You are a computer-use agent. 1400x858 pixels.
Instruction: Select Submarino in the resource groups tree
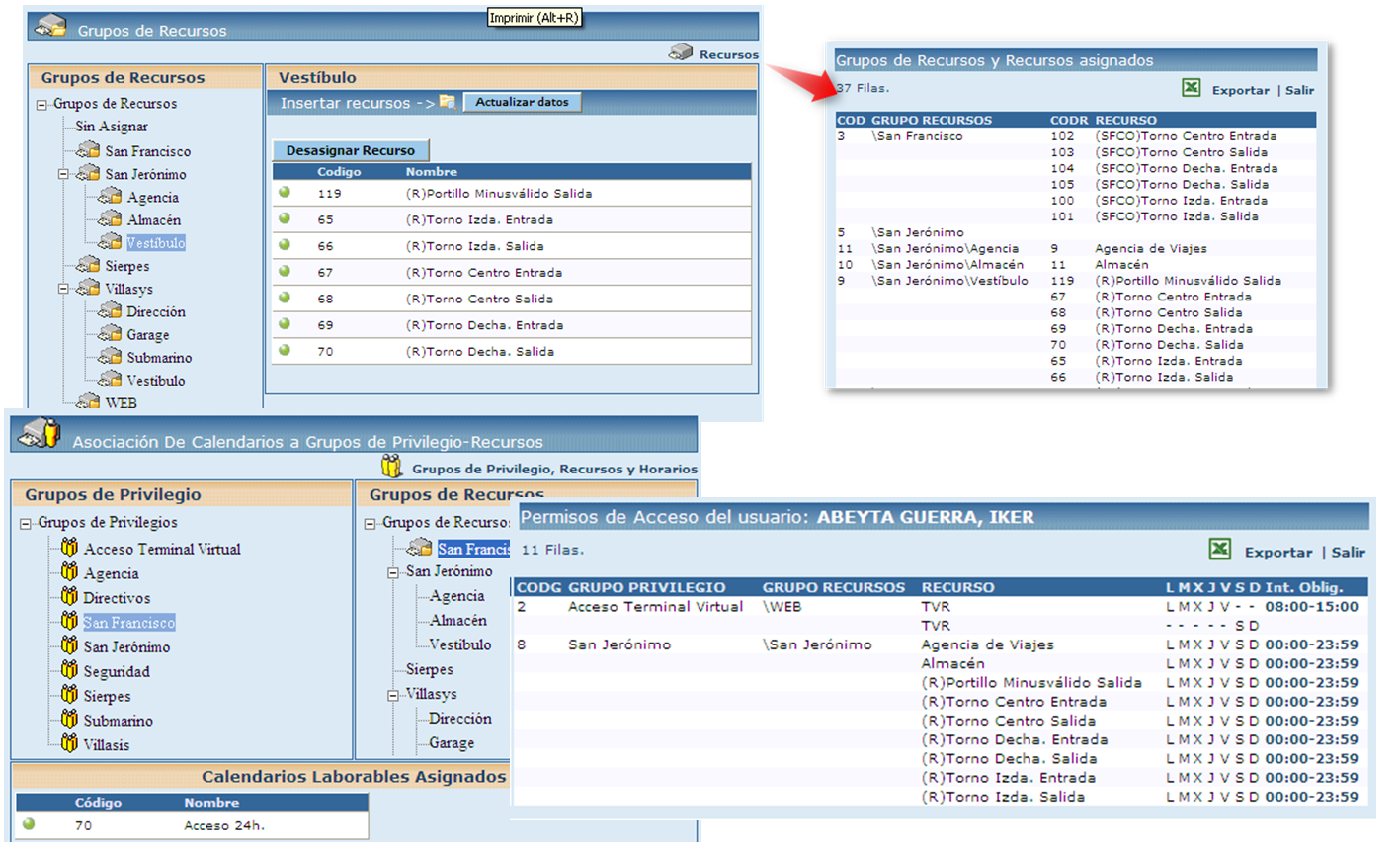pyautogui.click(x=158, y=358)
